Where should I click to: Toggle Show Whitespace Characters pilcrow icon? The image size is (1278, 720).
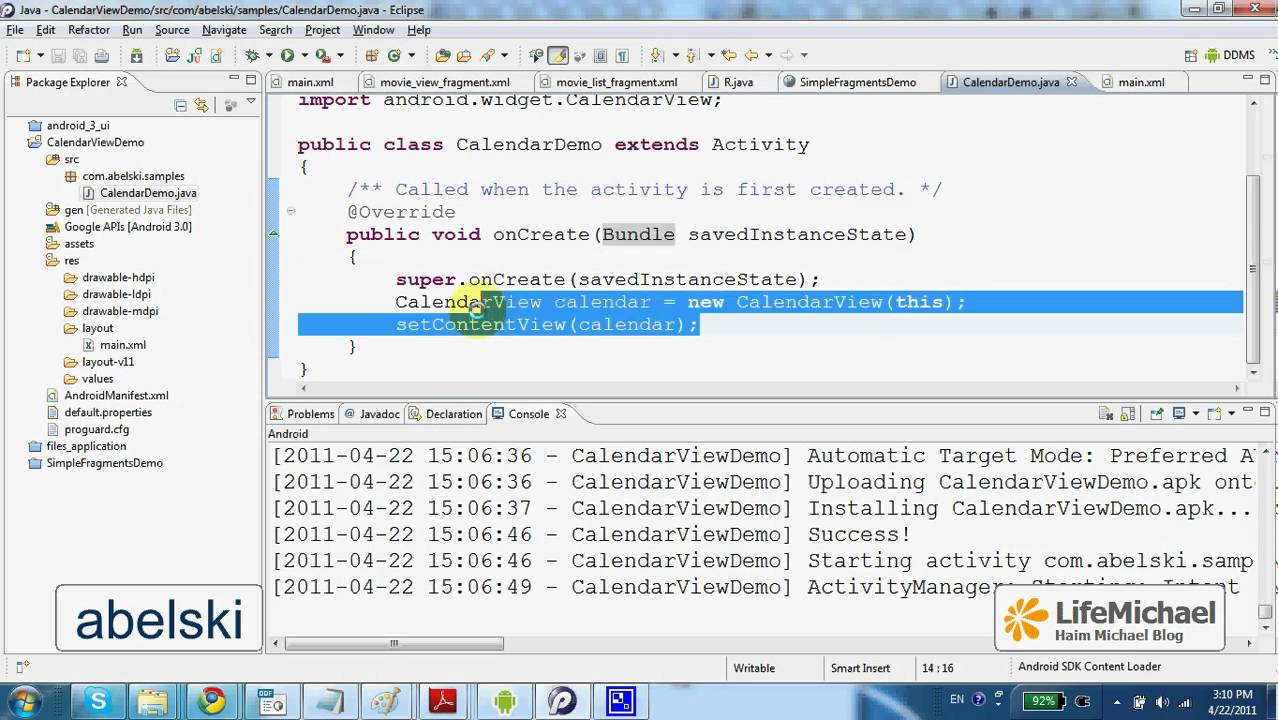coord(621,56)
